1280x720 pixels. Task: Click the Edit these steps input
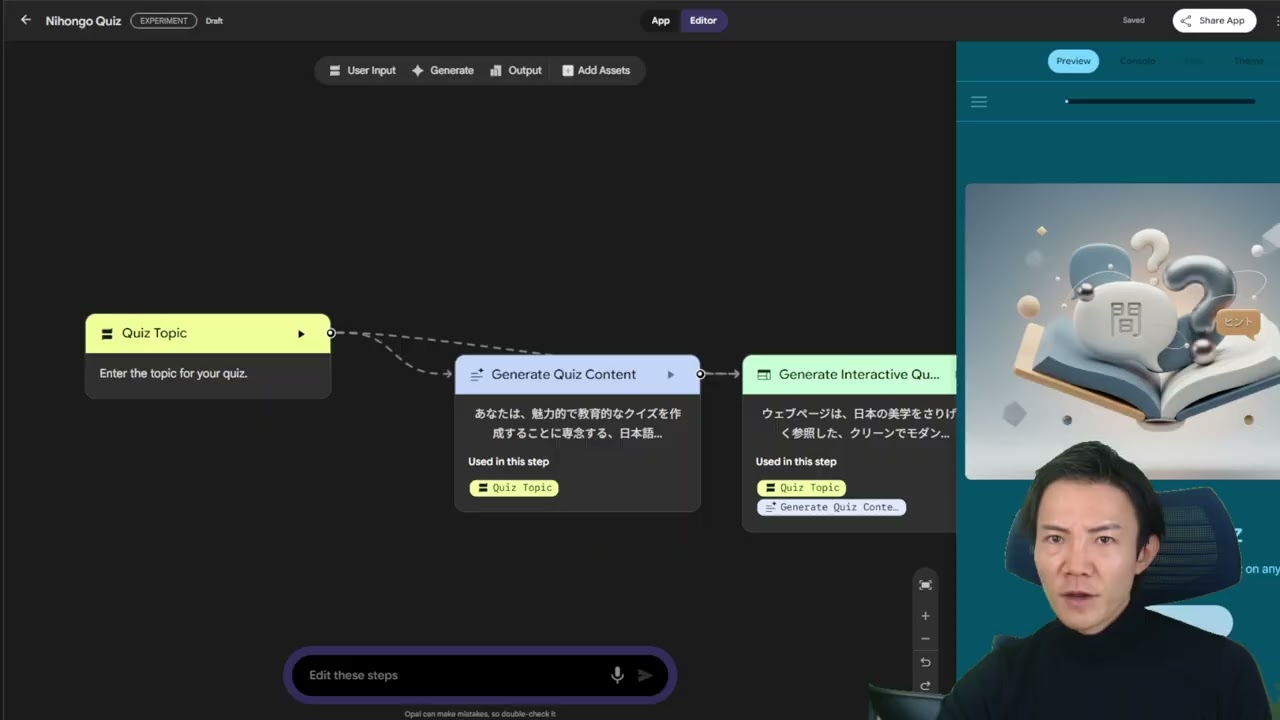(453, 675)
